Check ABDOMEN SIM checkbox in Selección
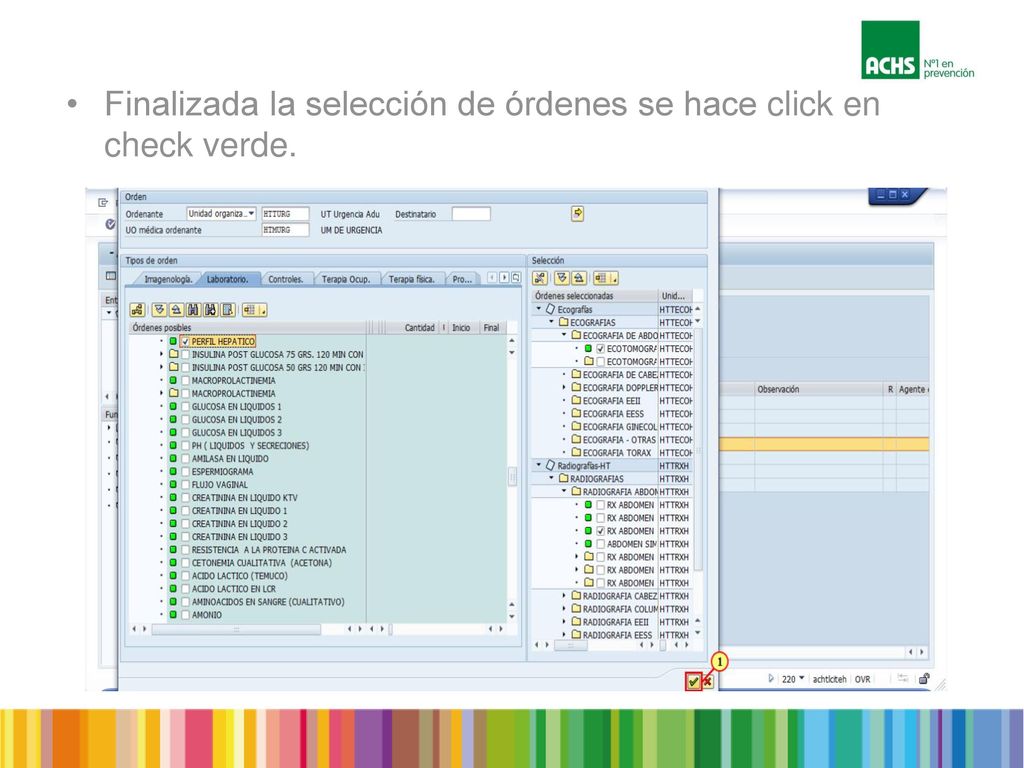 [x=600, y=543]
